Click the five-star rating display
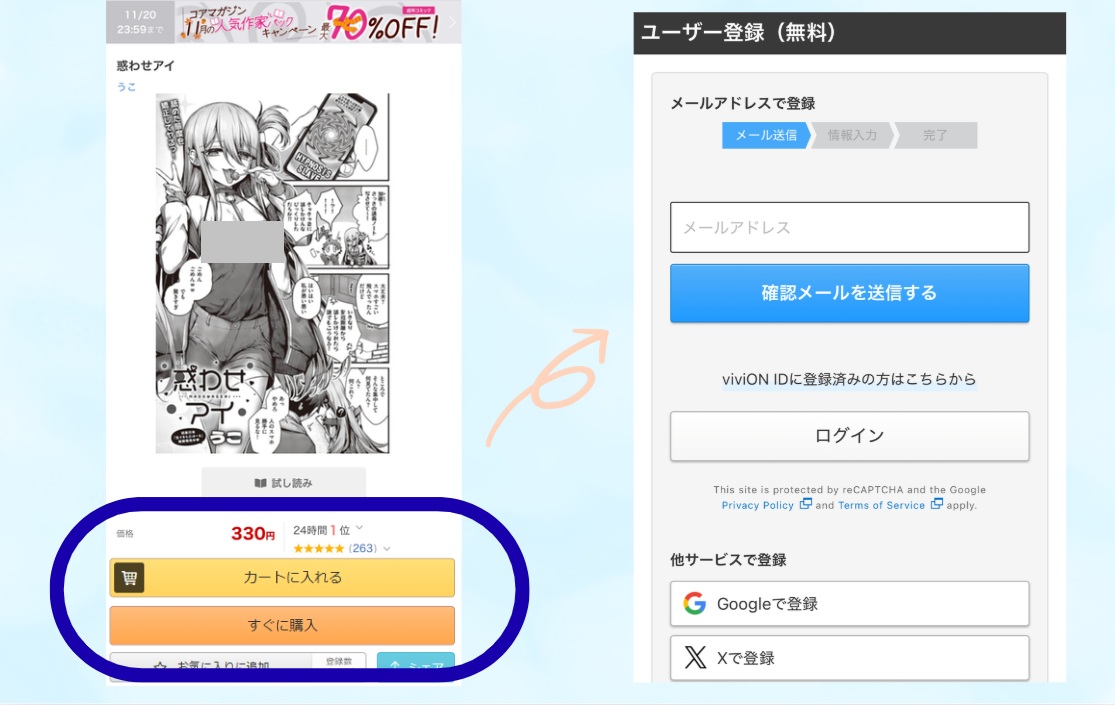 point(319,548)
